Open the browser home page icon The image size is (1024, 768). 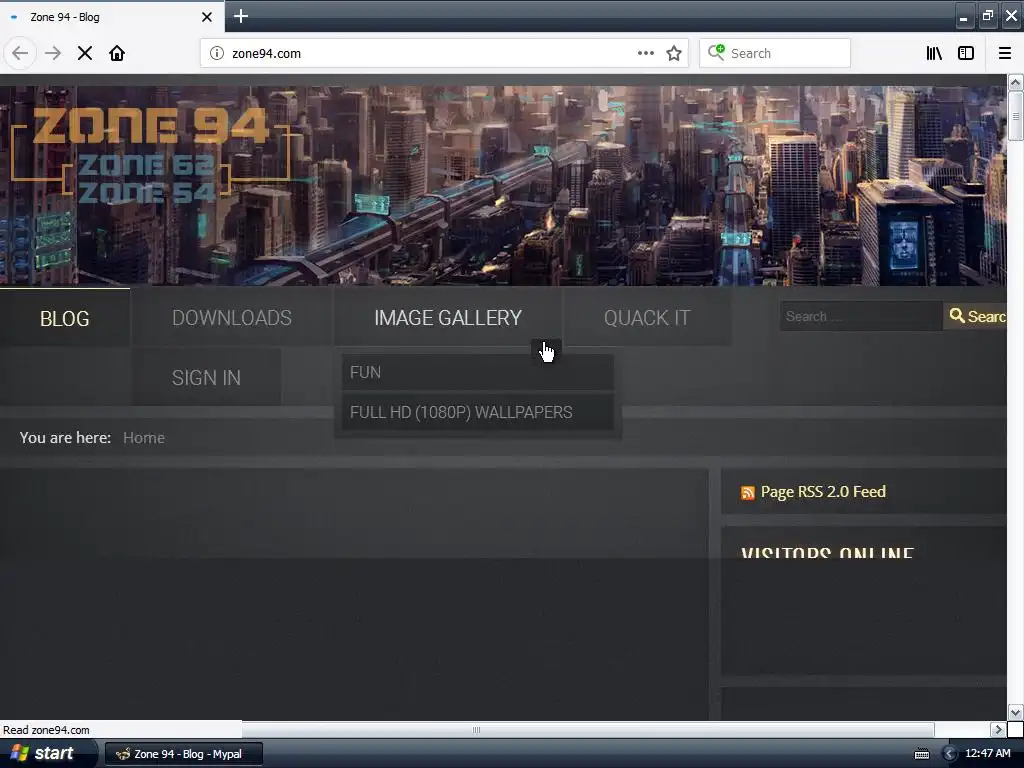[117, 53]
